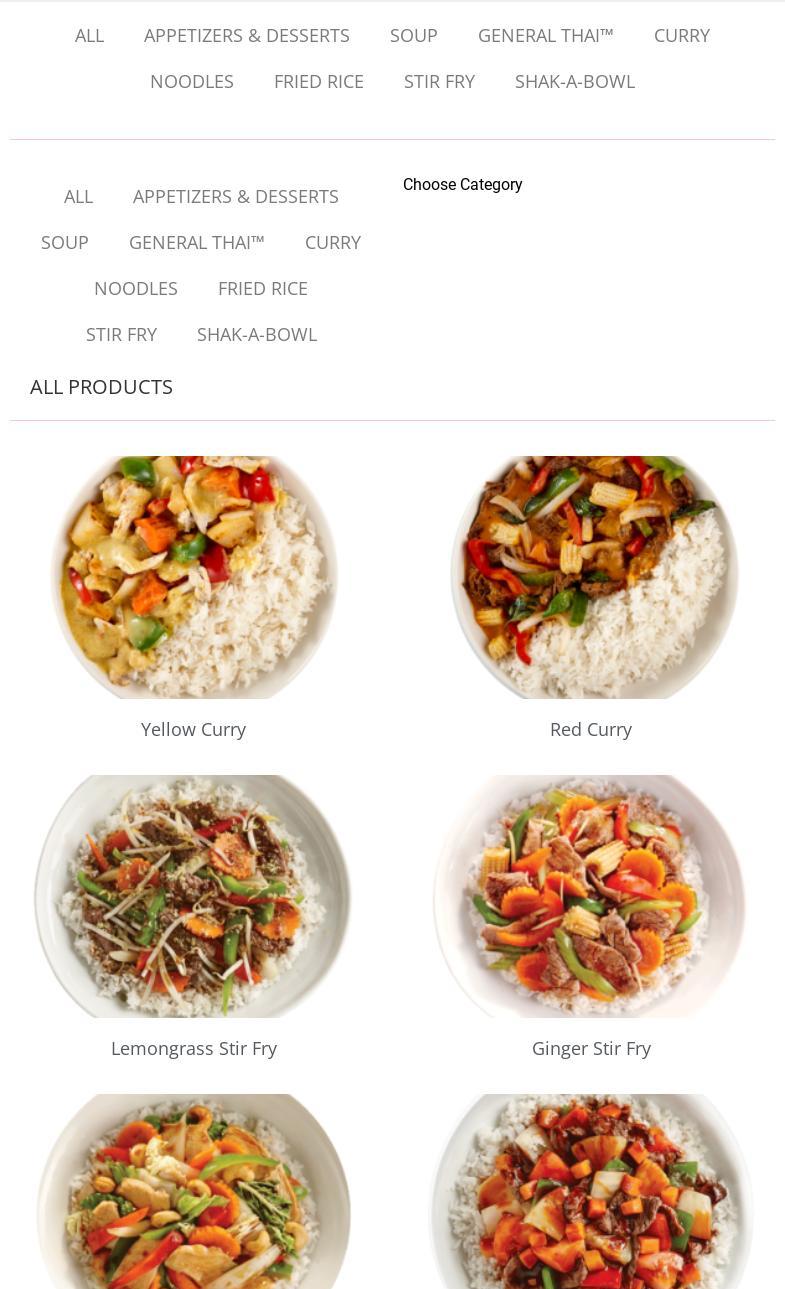Screen dimensions: 785x1289
Task: Open the Yellow Curry product title link
Action: pyautogui.click(x=193, y=730)
